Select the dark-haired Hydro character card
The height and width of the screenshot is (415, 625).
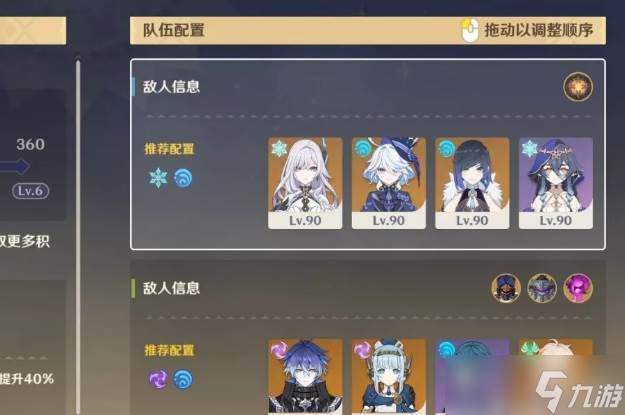click(x=472, y=183)
